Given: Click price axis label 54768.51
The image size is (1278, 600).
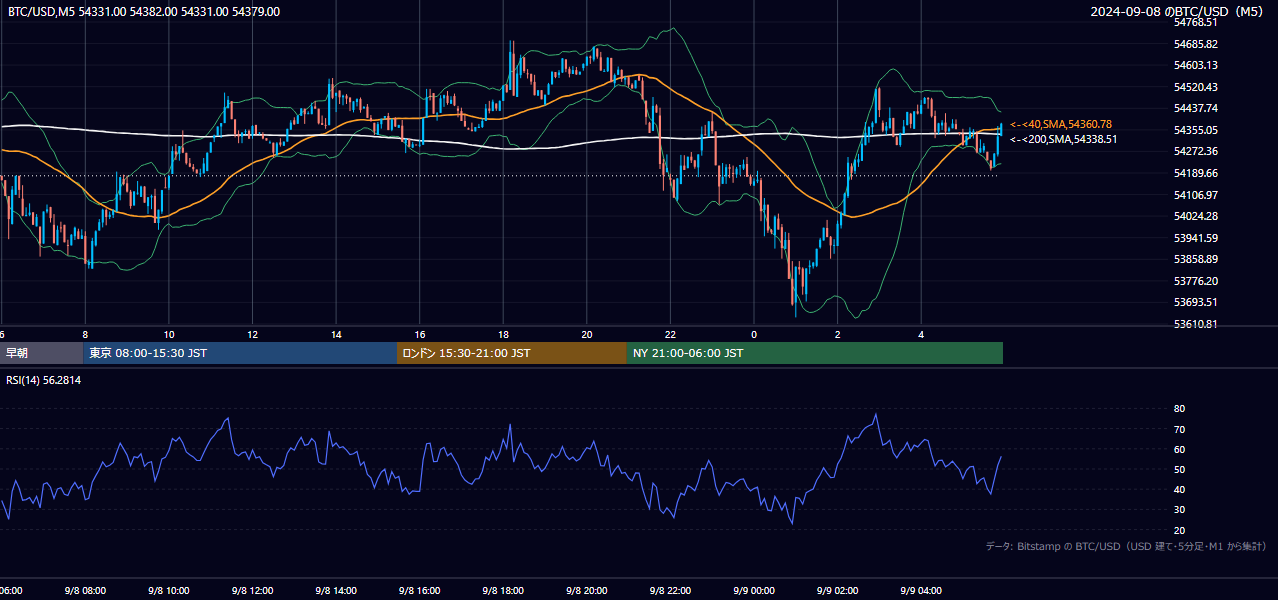Looking at the screenshot, I should tap(1196, 22).
